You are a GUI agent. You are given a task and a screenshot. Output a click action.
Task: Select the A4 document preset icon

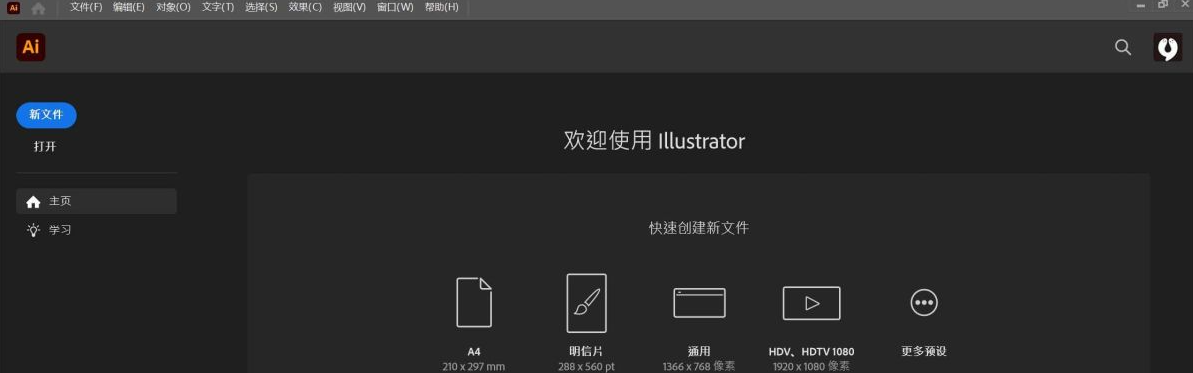(x=474, y=302)
